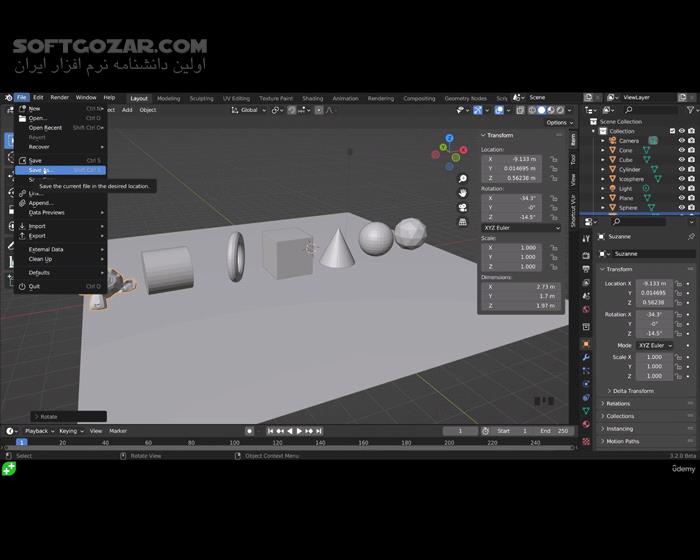Toggle viewport visibility of Cube
The image size is (700, 560).
click(x=682, y=160)
